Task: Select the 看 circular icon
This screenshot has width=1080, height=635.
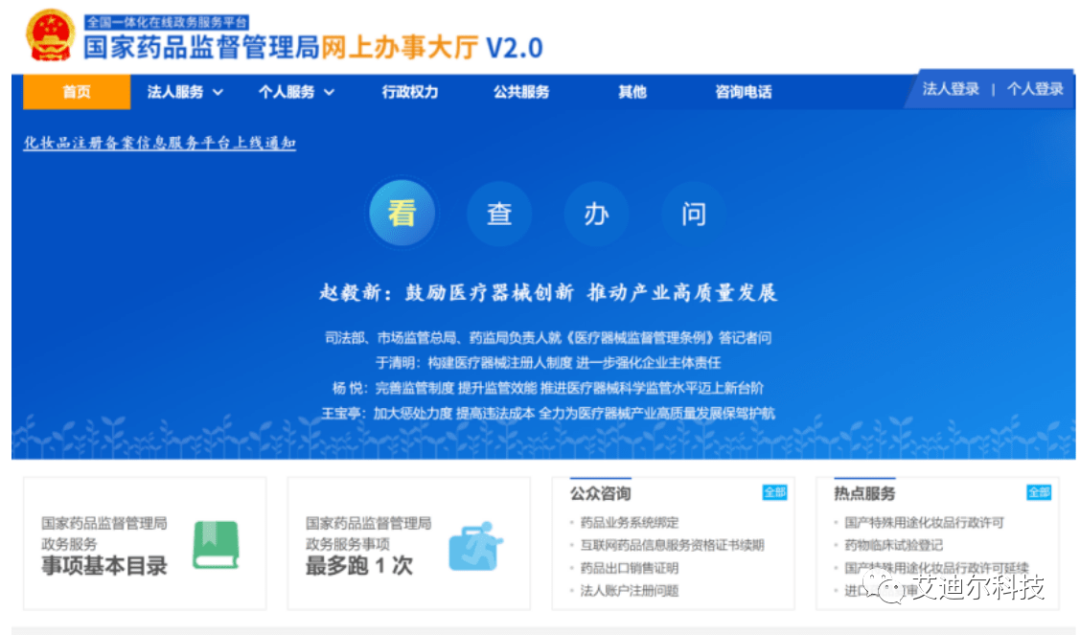Action: pos(402,212)
